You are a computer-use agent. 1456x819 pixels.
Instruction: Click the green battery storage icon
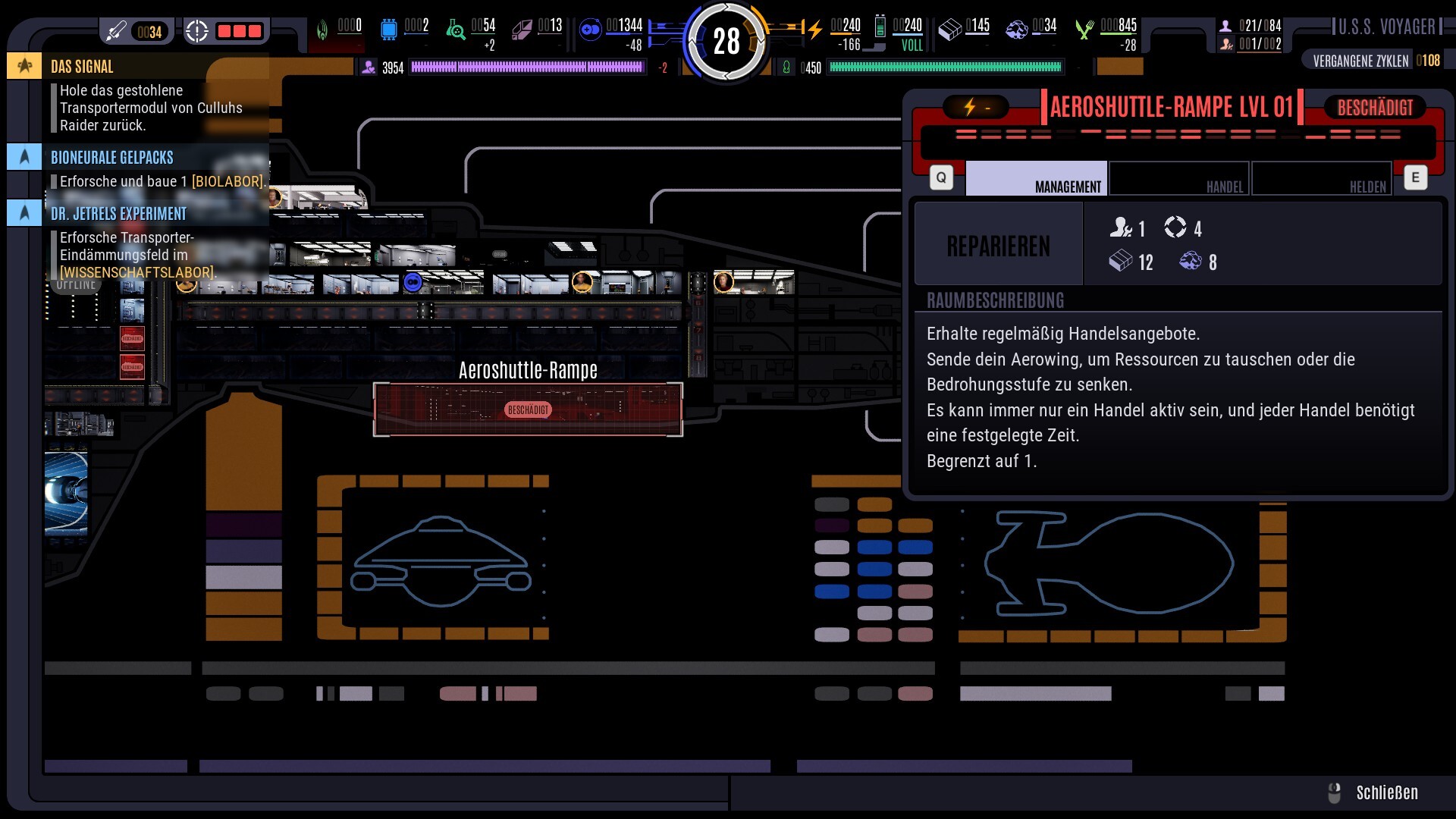pyautogui.click(x=880, y=27)
